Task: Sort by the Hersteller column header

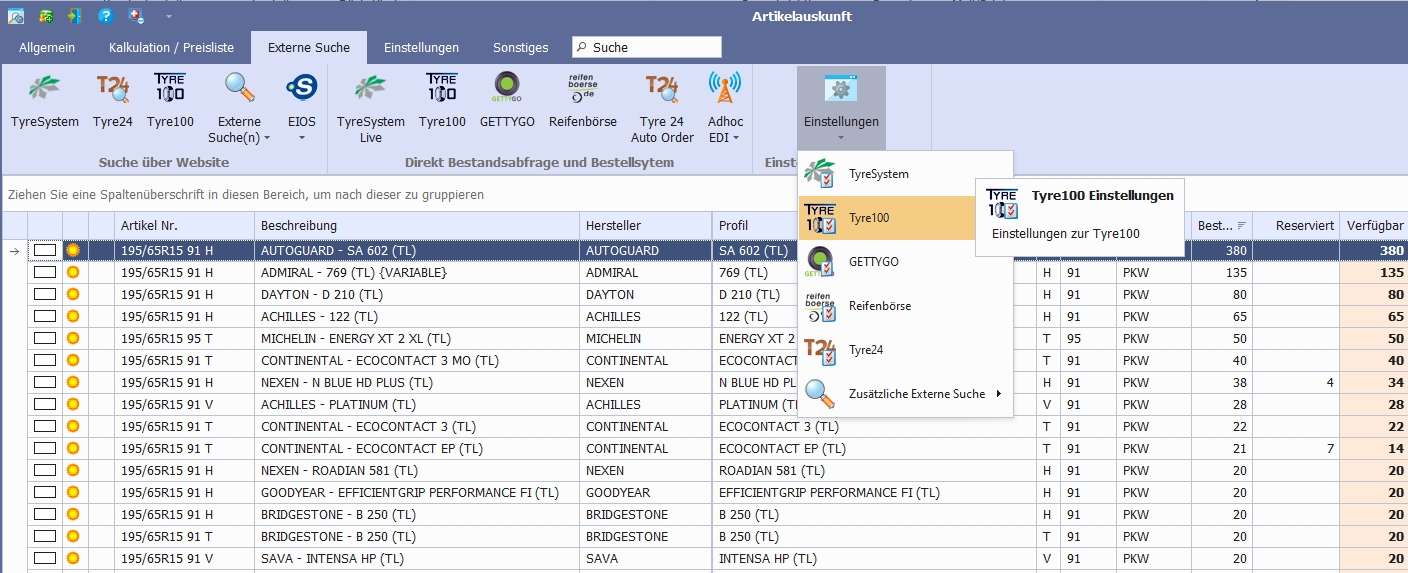Action: click(645, 226)
